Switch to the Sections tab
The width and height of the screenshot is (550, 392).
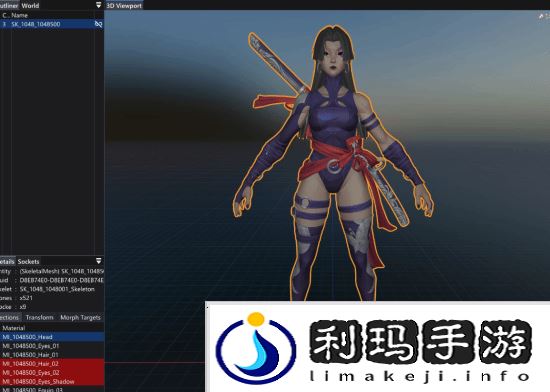click(x=9, y=317)
